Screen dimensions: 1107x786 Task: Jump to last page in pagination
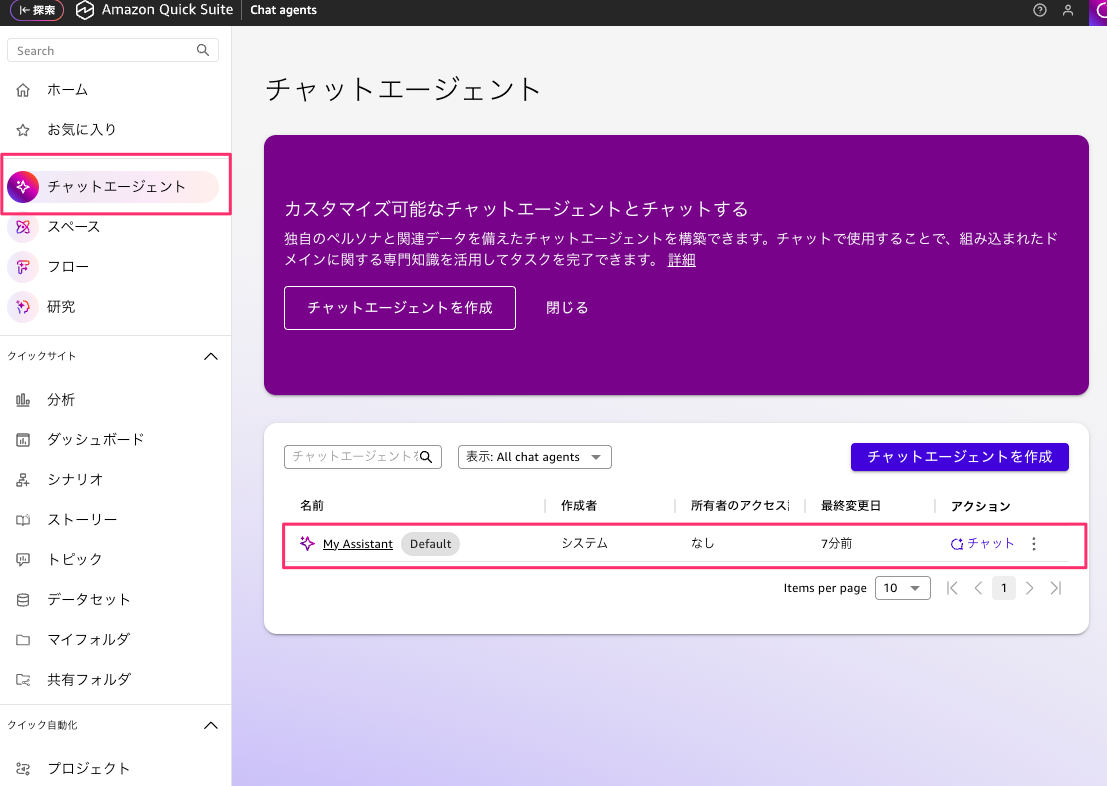1055,588
